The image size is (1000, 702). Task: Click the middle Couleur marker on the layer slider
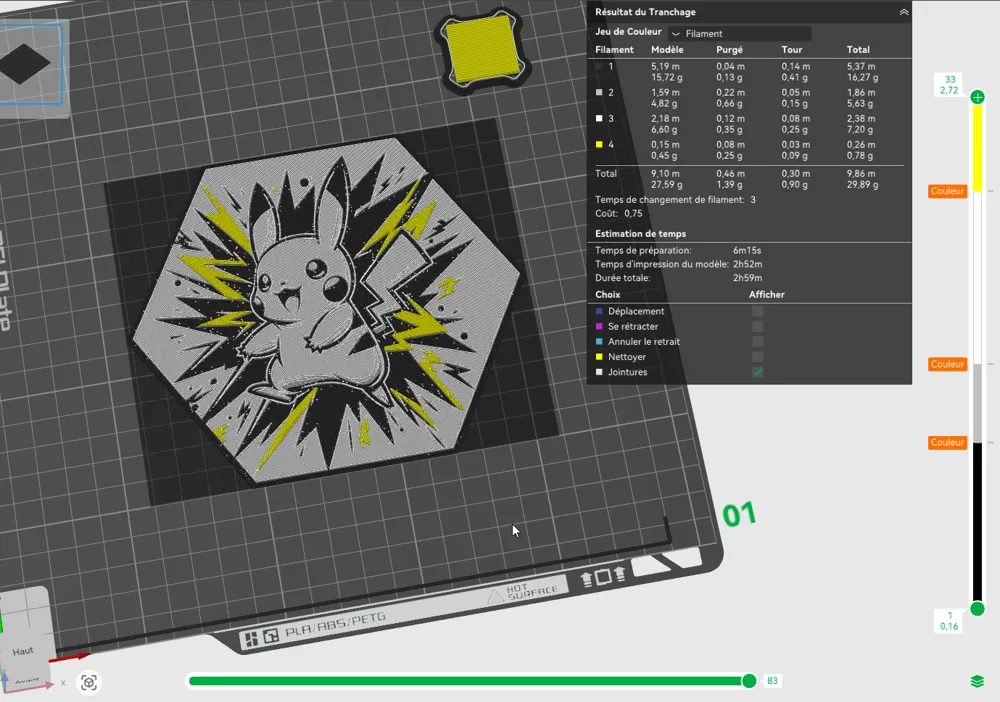[x=947, y=364]
